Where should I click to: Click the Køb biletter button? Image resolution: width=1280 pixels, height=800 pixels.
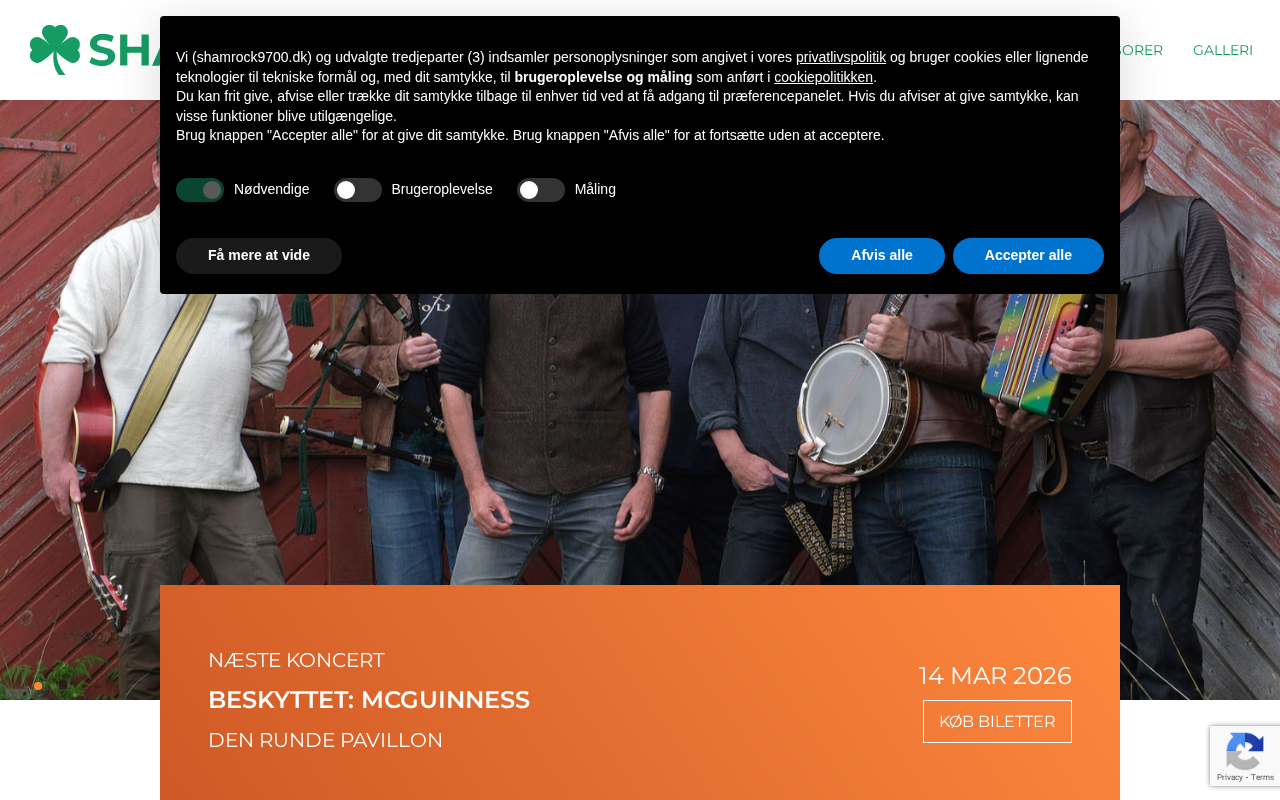tap(997, 722)
